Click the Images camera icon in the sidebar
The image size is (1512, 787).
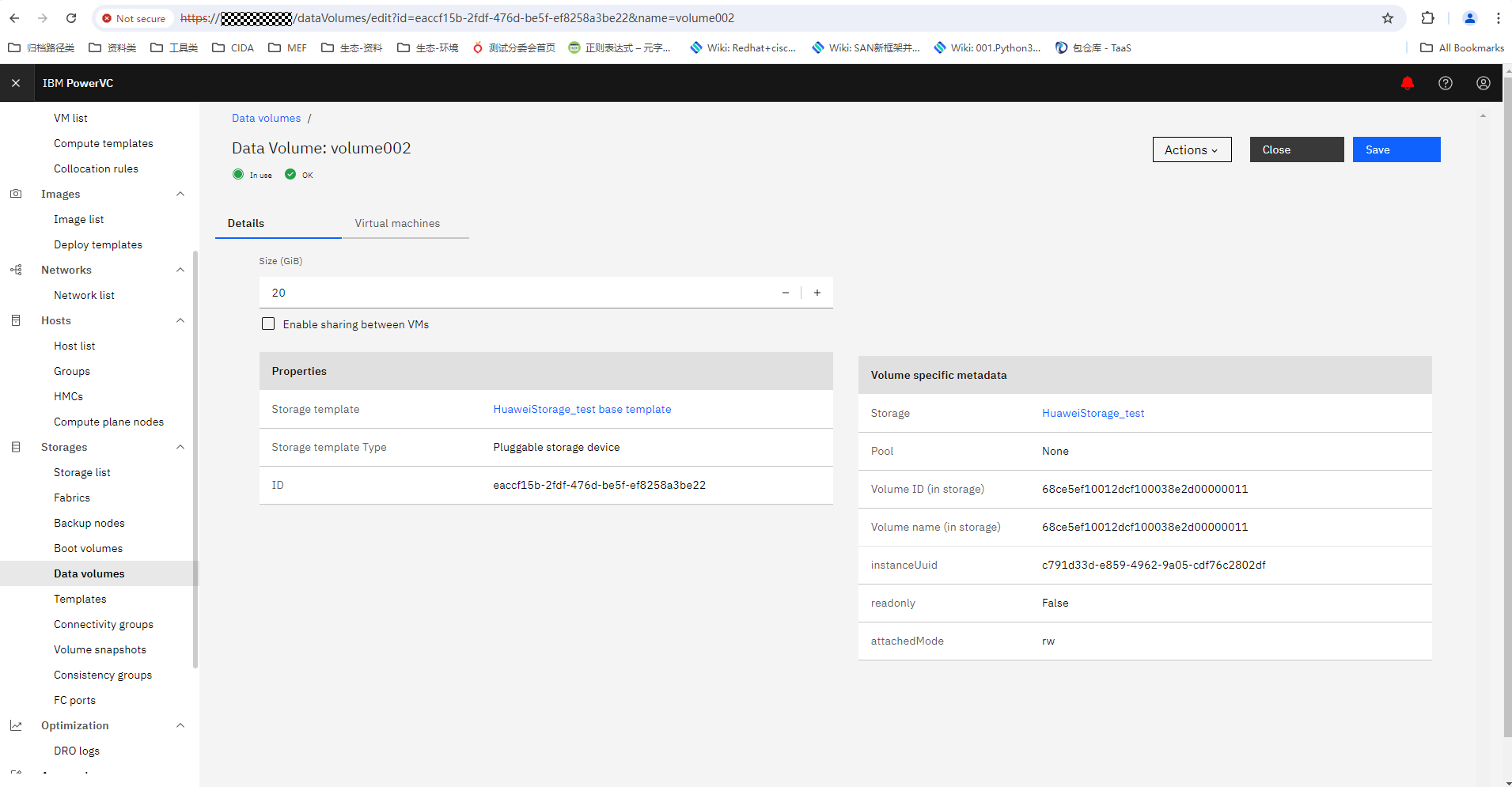pyautogui.click(x=16, y=194)
